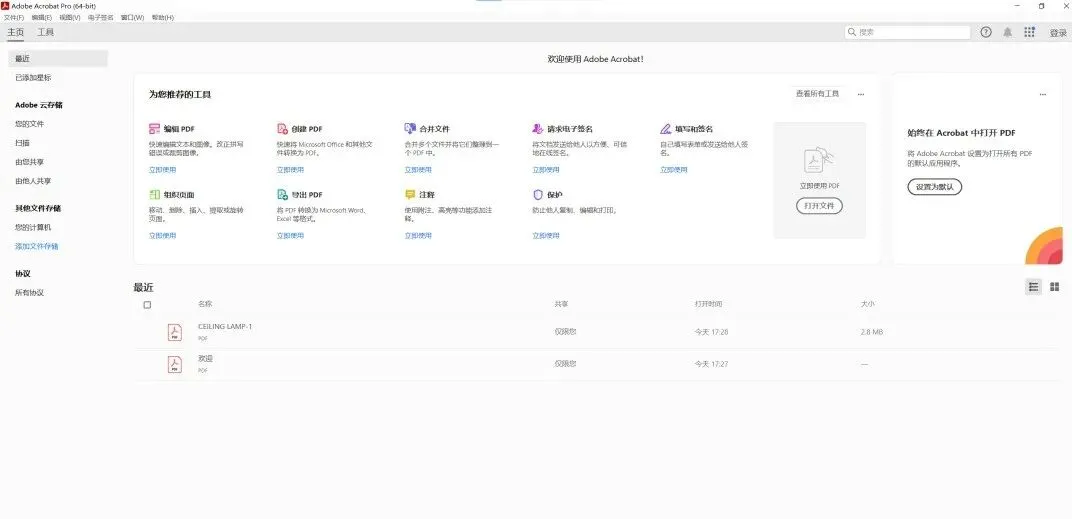Click in the 搜索 search field
This screenshot has width=1072, height=519.
tap(908, 32)
